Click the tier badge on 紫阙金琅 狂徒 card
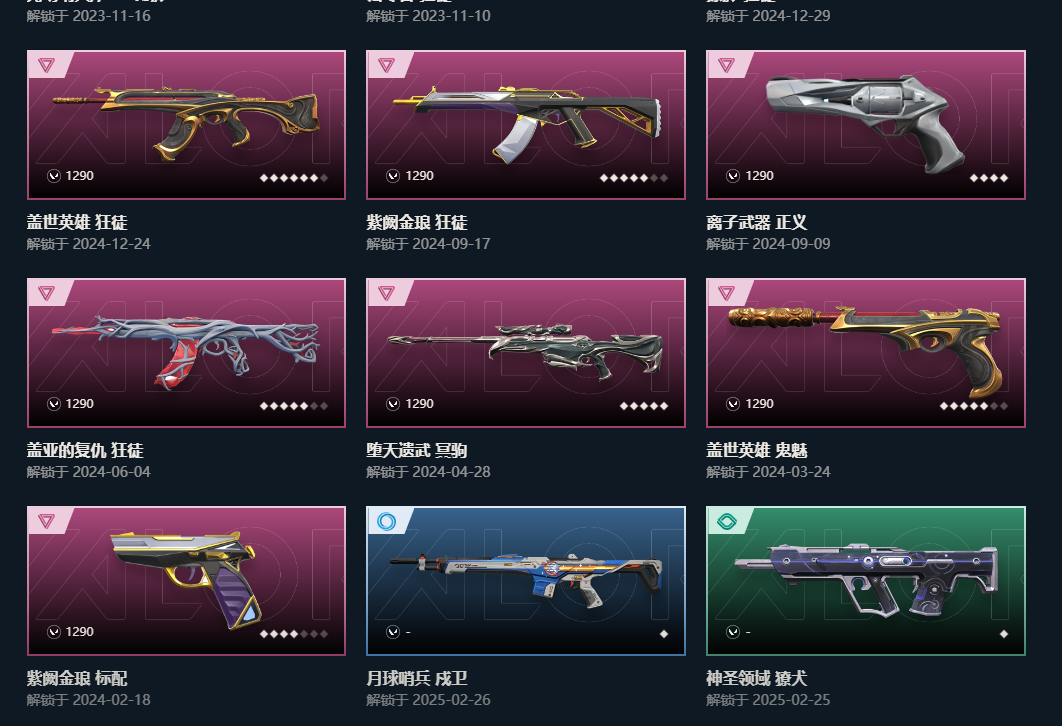The width and height of the screenshot is (1062, 726). click(x=386, y=64)
